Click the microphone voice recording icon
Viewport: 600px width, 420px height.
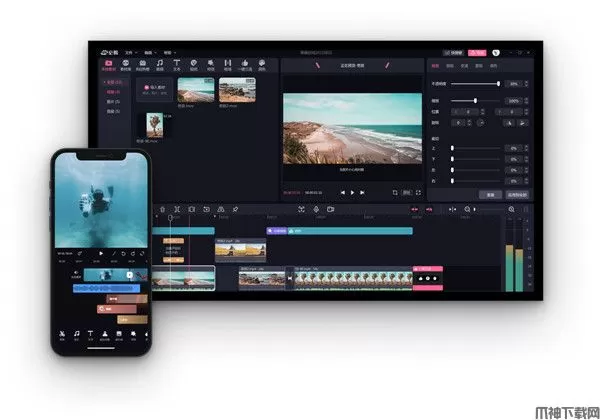316,209
